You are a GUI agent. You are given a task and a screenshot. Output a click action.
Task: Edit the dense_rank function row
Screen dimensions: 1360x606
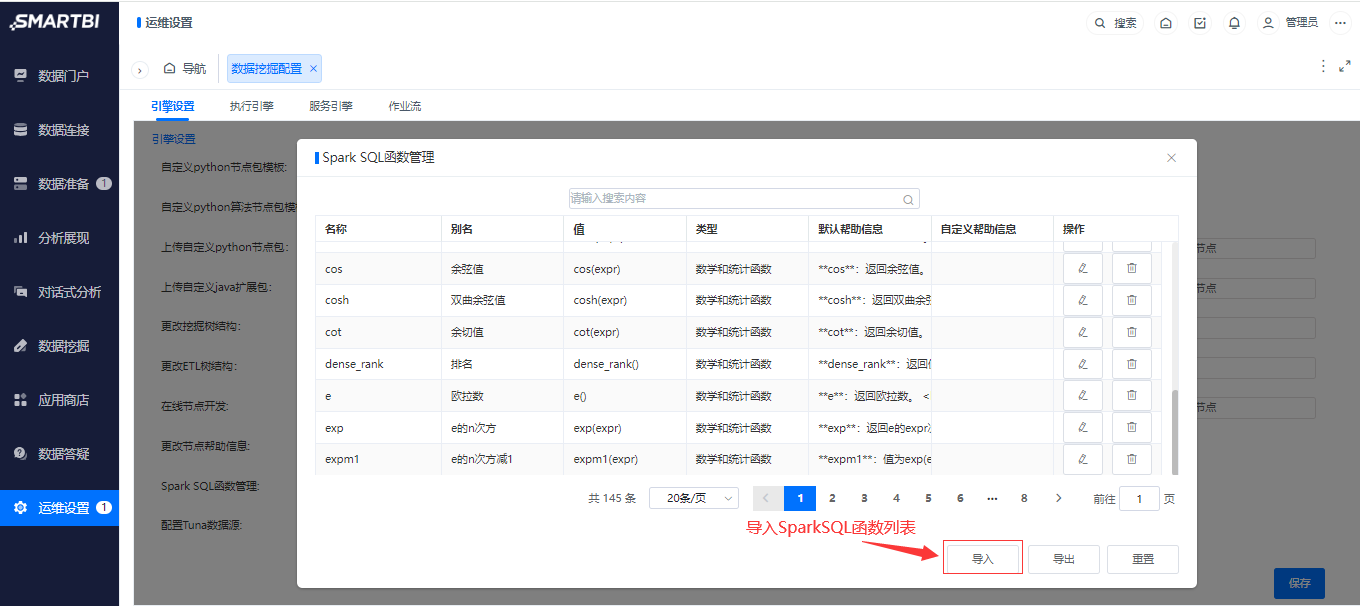click(1082, 364)
